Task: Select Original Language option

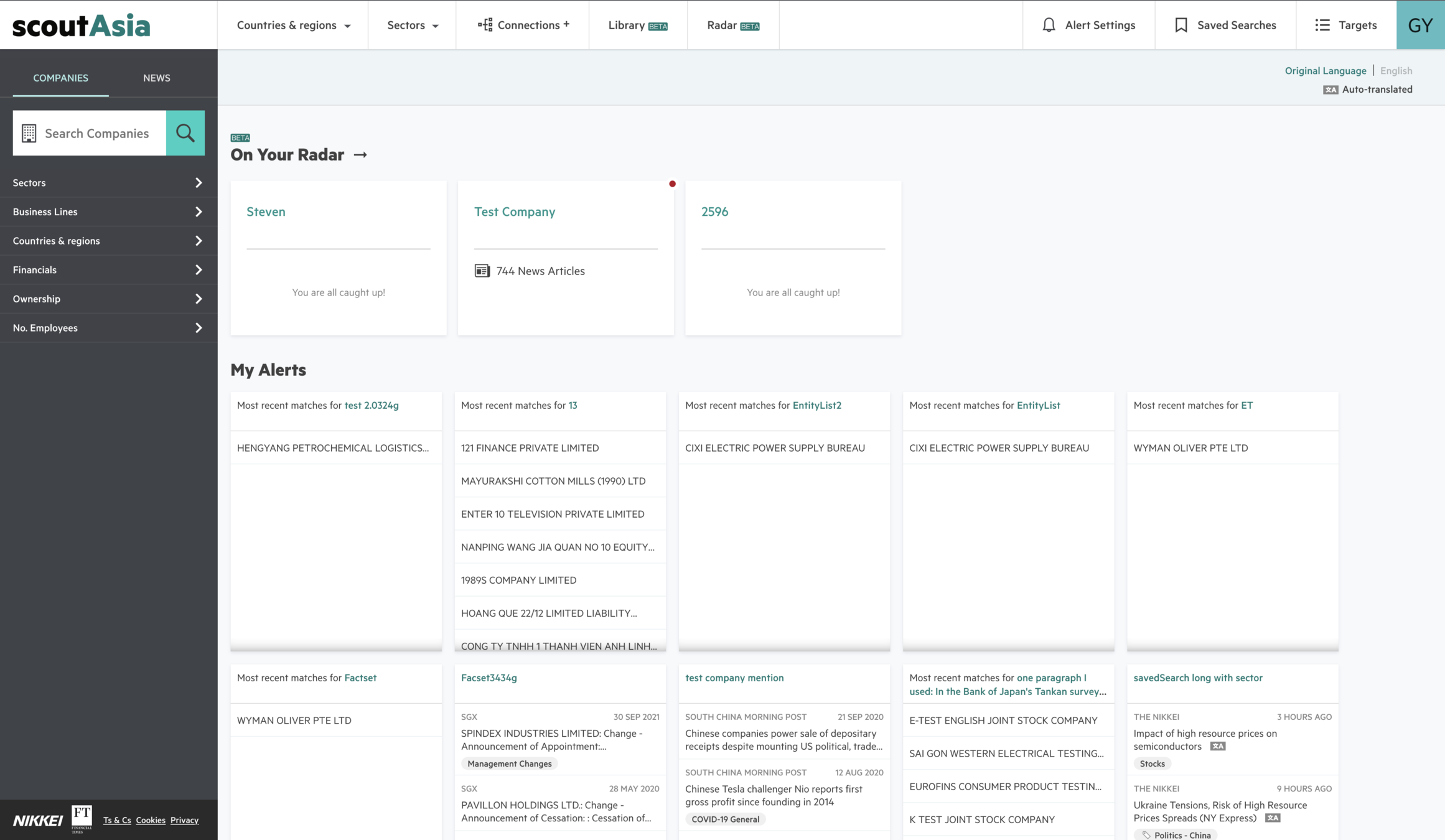Action: click(1325, 70)
